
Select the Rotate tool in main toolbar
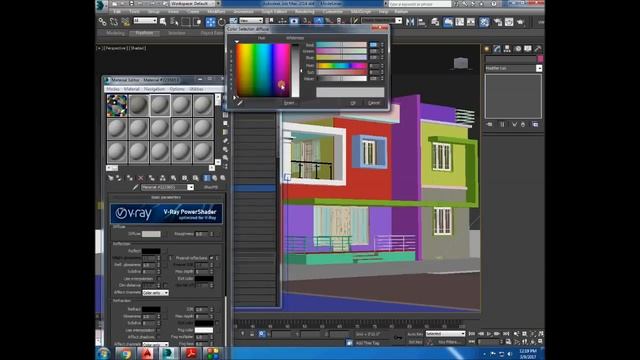coord(222,22)
